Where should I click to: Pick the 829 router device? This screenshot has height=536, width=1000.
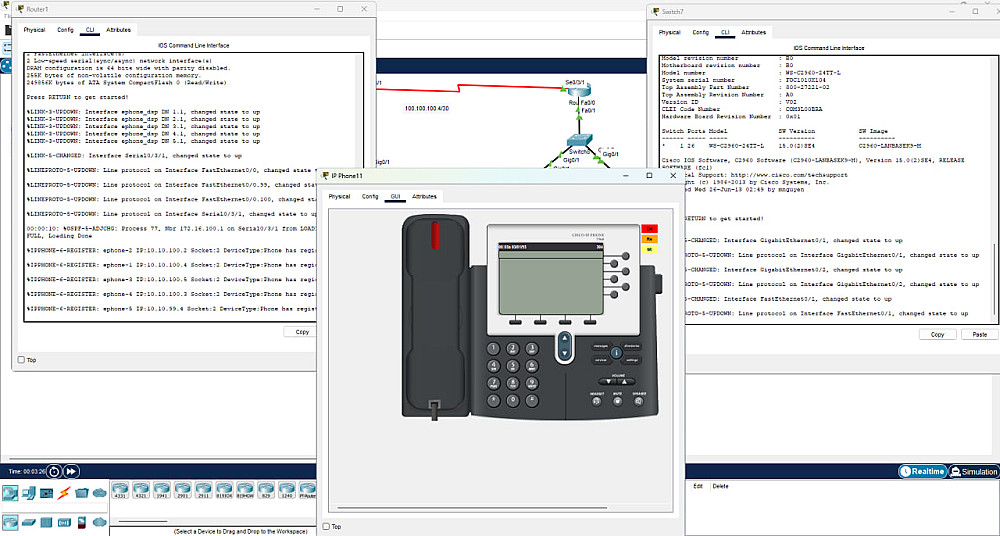pos(266,490)
